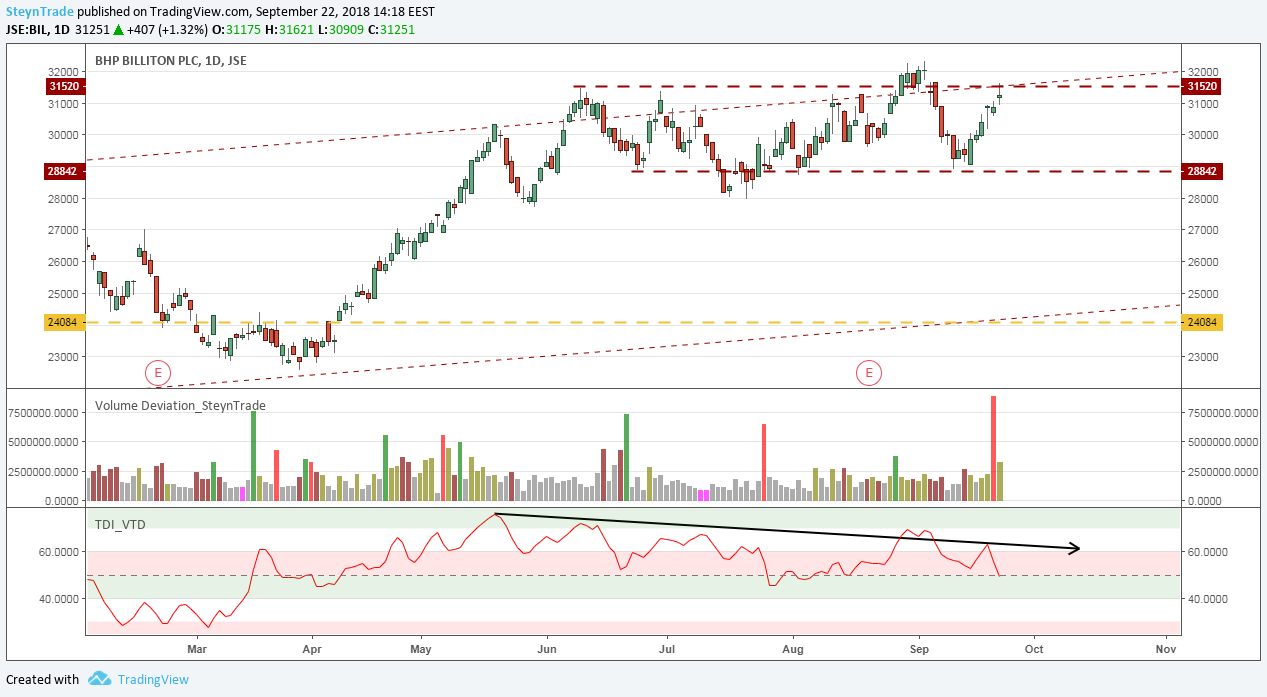This screenshot has width=1267, height=697.
Task: Click the Jul label on time axis
Action: 666,649
